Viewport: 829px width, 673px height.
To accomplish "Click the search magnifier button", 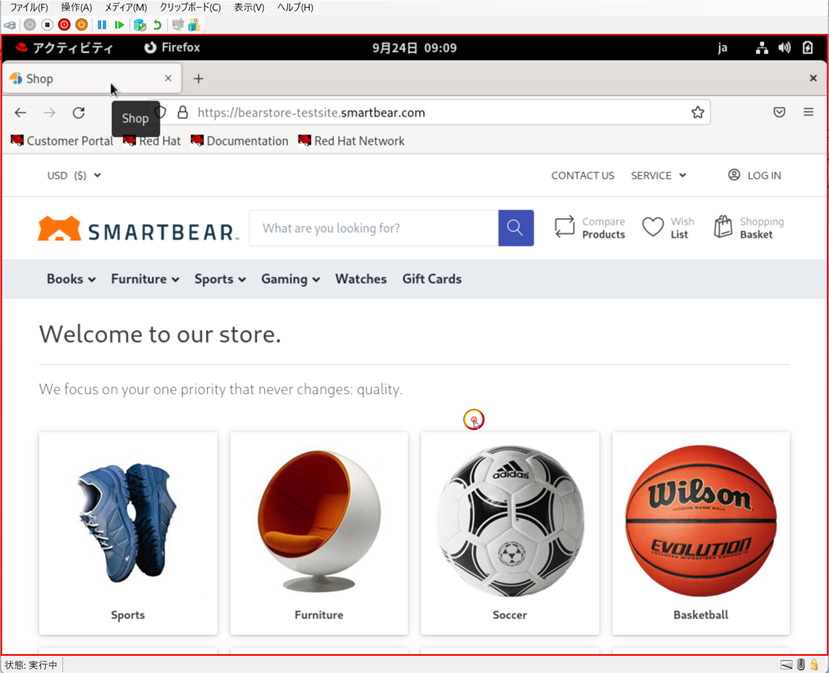I will pyautogui.click(x=515, y=228).
